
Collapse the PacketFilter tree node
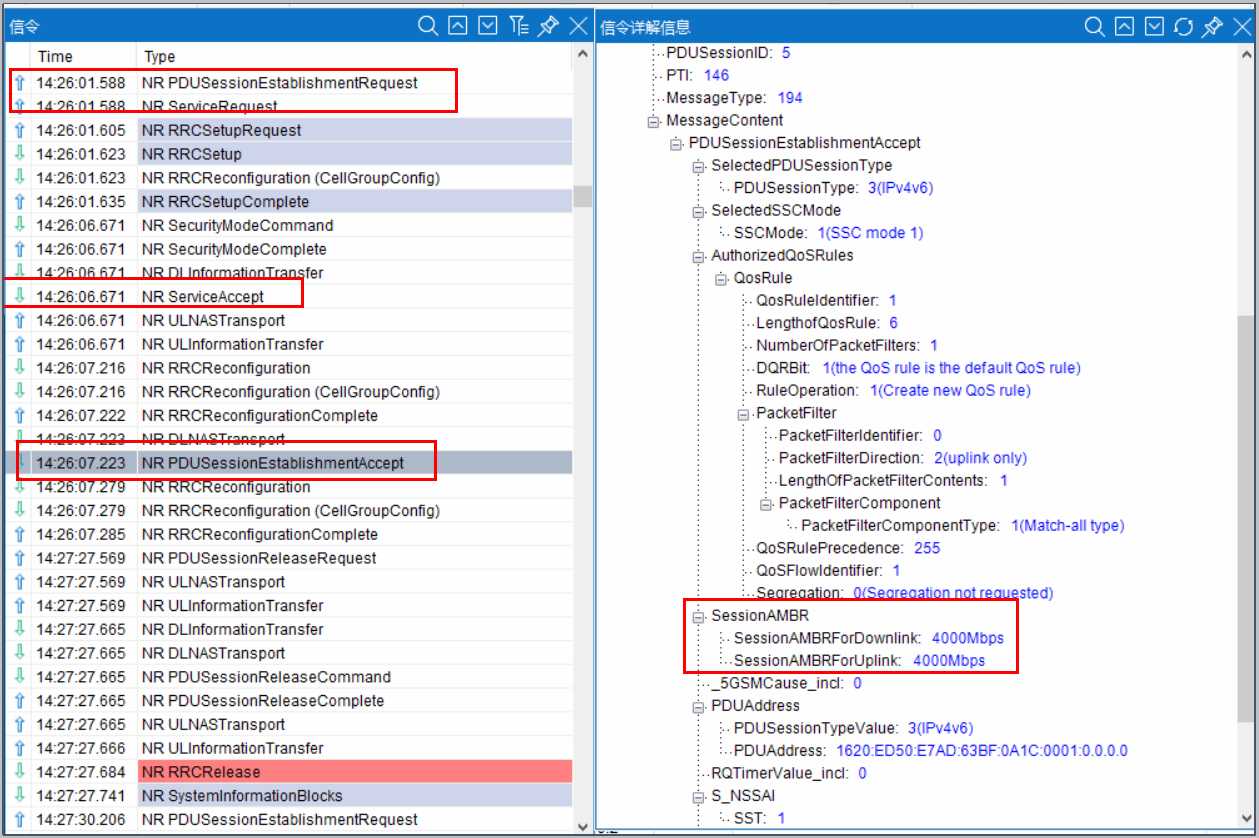(x=744, y=413)
